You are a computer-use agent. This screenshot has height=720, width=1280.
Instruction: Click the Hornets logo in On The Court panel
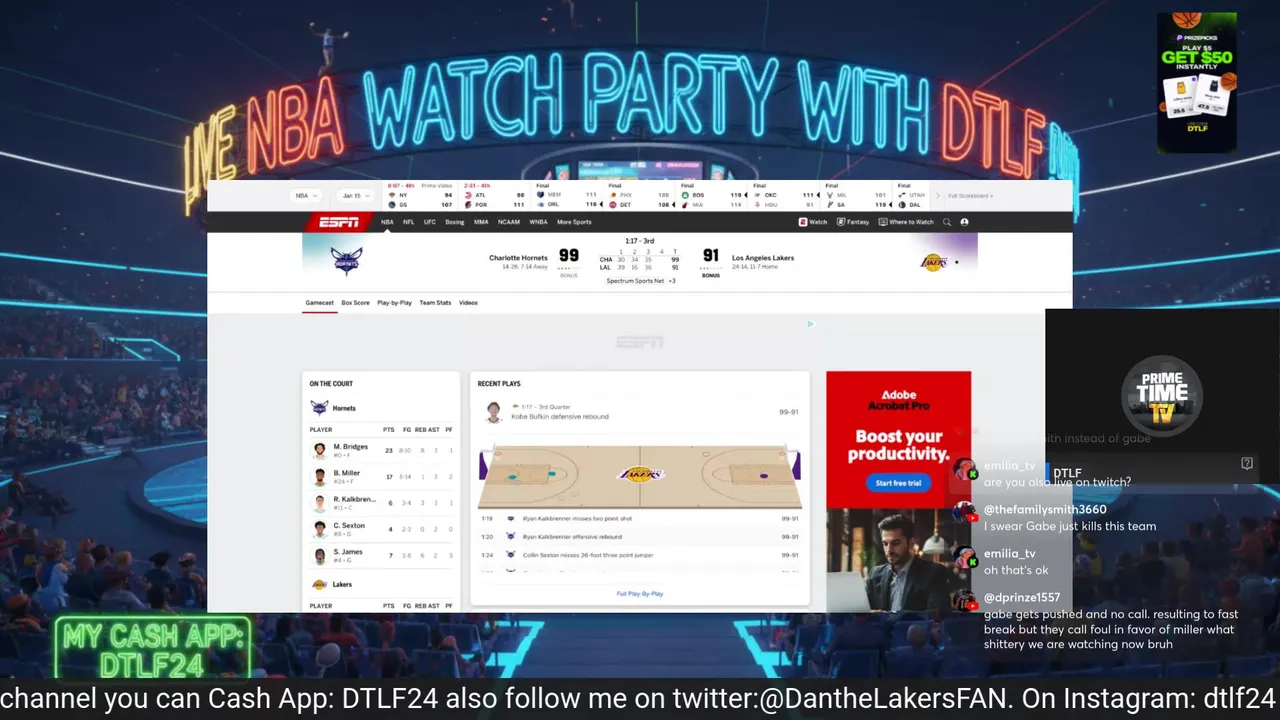click(319, 408)
